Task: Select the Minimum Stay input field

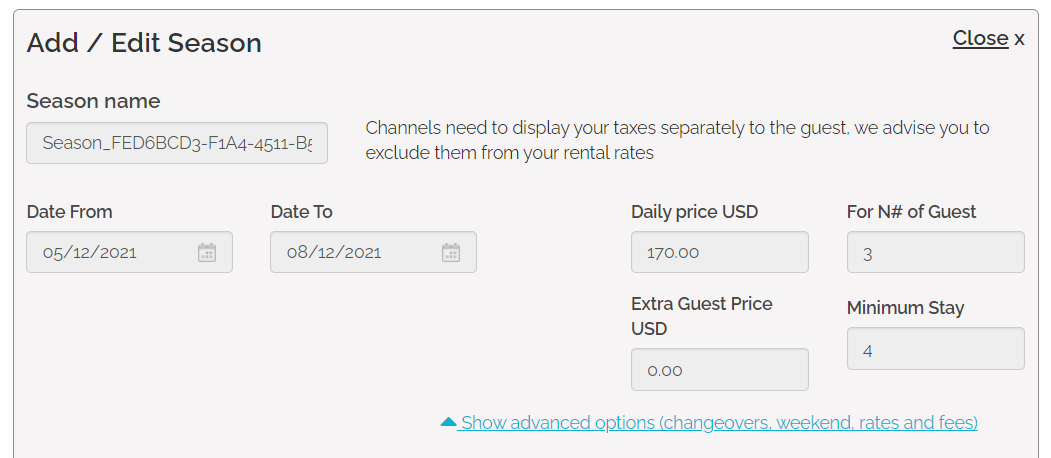Action: (935, 349)
